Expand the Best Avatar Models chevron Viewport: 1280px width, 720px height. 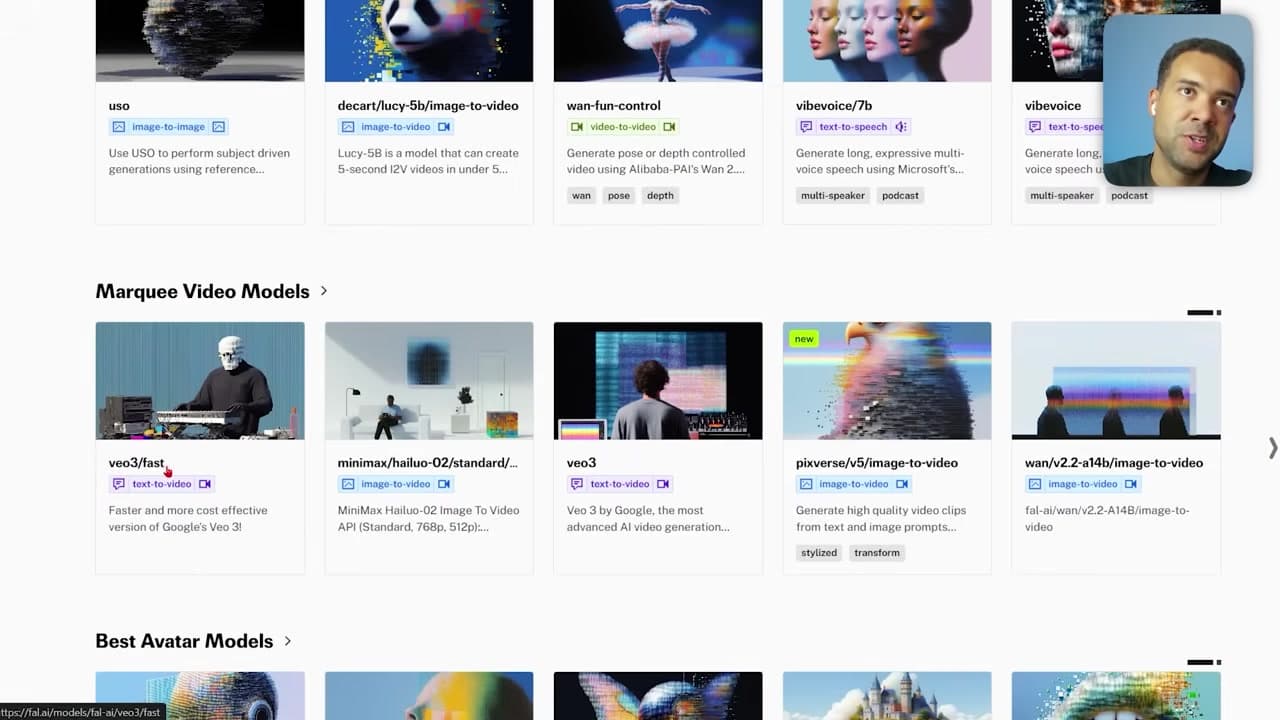288,641
